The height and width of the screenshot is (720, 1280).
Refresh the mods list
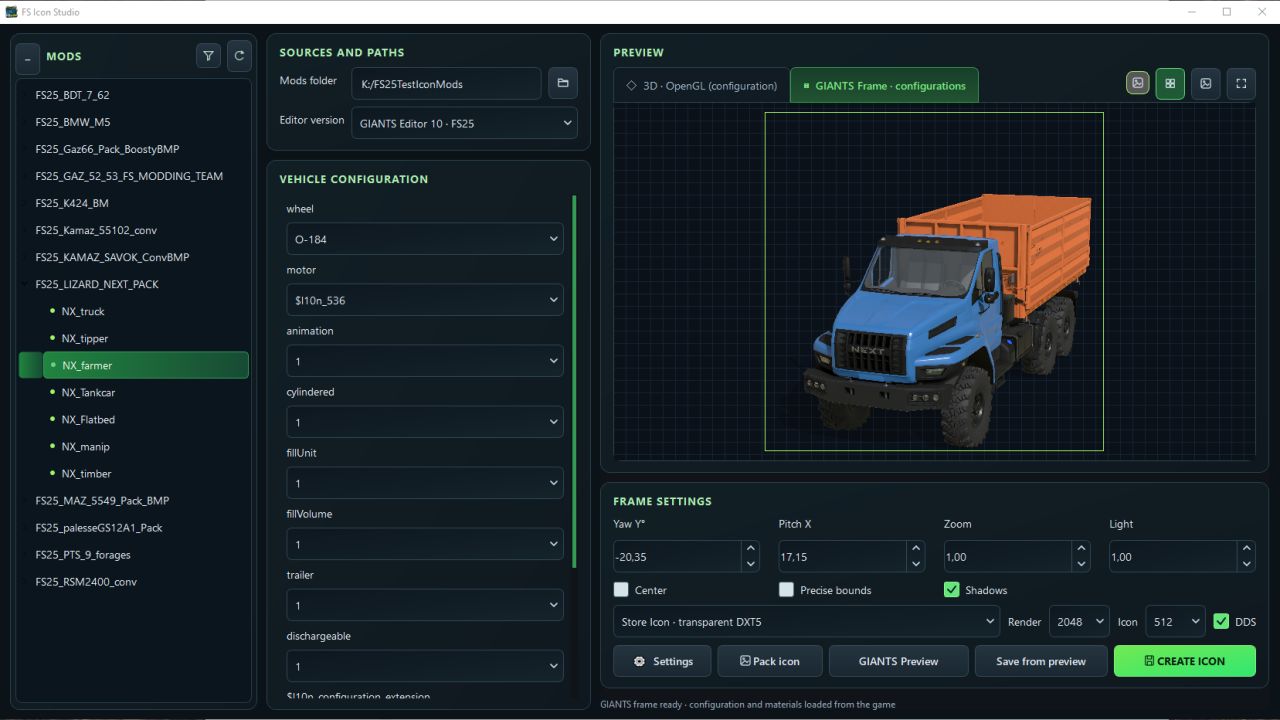(x=239, y=56)
